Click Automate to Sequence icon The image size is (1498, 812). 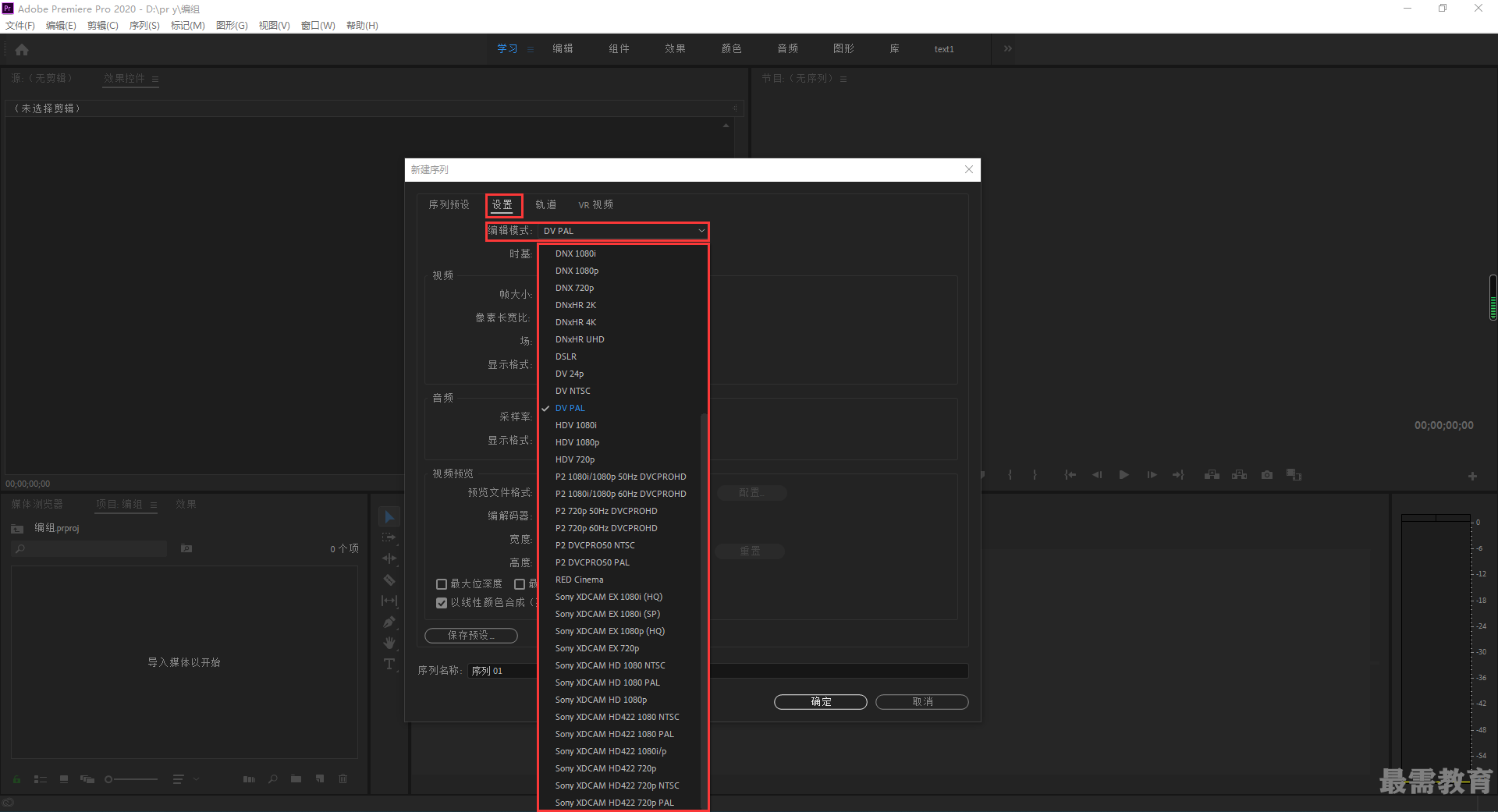tap(249, 778)
